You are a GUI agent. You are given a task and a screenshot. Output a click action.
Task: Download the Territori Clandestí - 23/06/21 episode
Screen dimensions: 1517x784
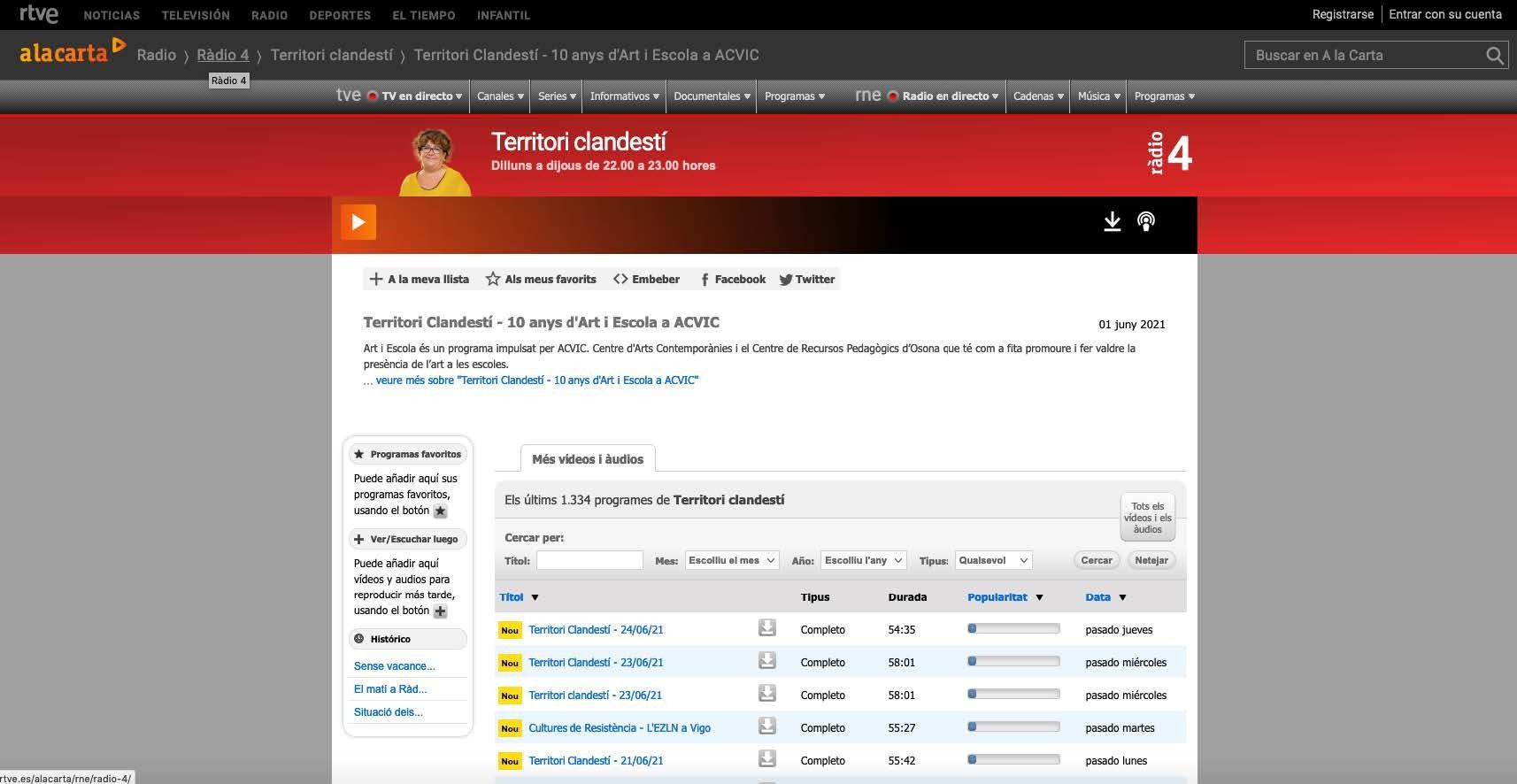(x=767, y=661)
